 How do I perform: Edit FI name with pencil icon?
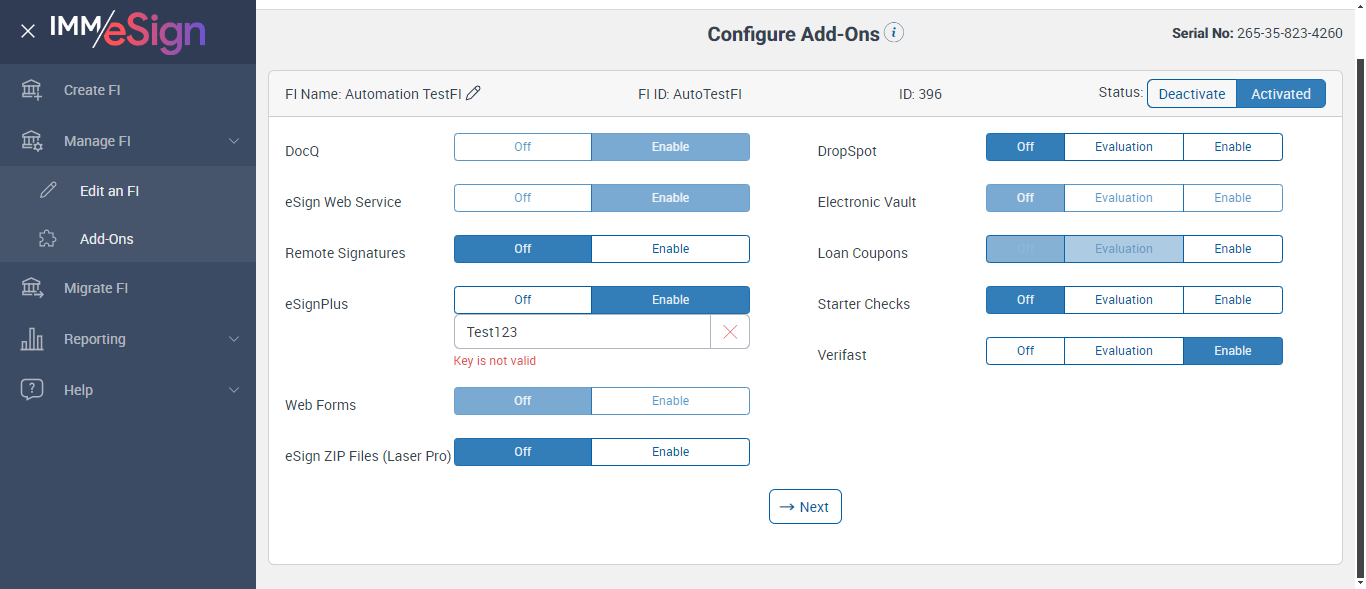[x=474, y=94]
